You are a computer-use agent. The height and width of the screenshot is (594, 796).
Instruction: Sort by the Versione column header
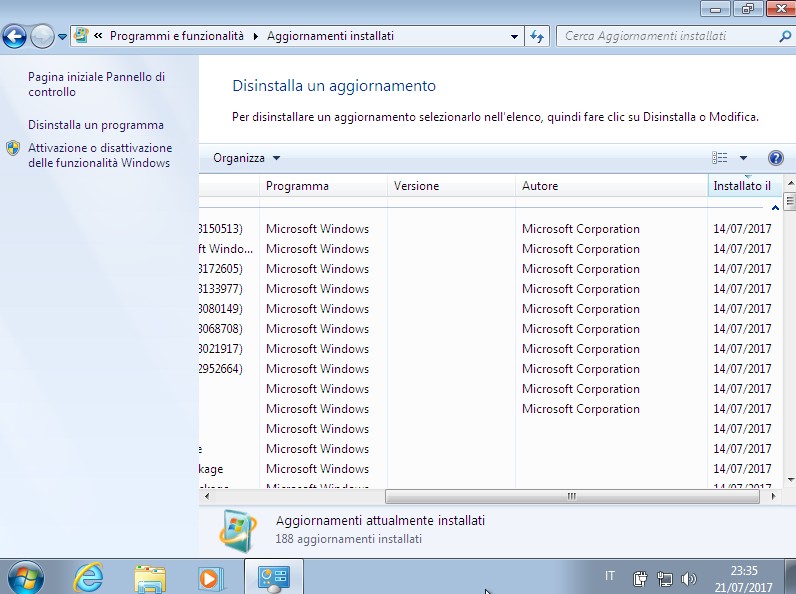click(451, 186)
